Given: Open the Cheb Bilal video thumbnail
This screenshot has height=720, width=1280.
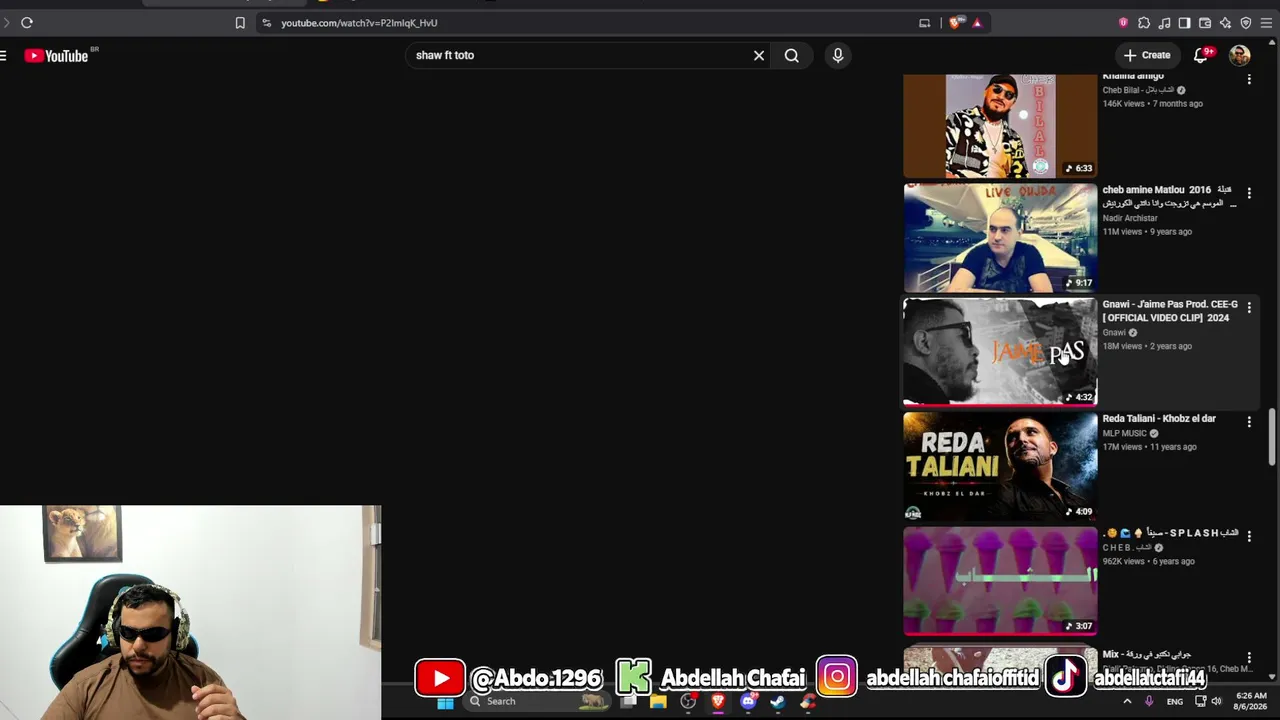Looking at the screenshot, I should coord(1000,126).
